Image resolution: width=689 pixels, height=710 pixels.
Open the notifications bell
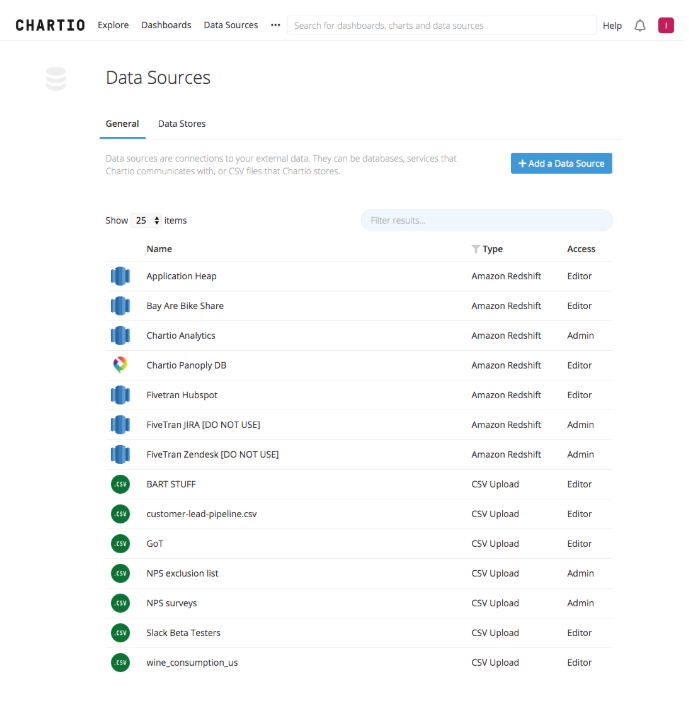(x=640, y=26)
